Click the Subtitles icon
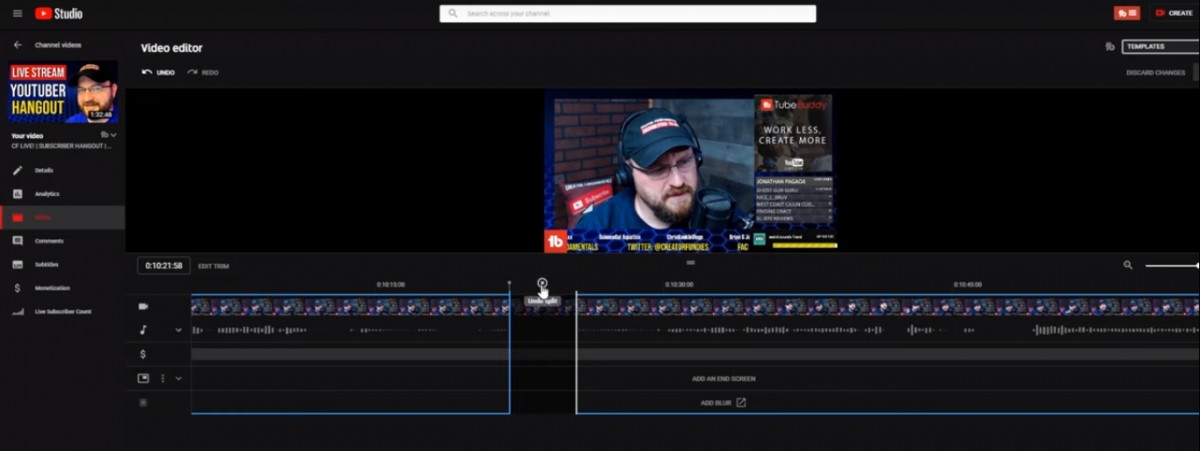1200x451 pixels. point(17,264)
